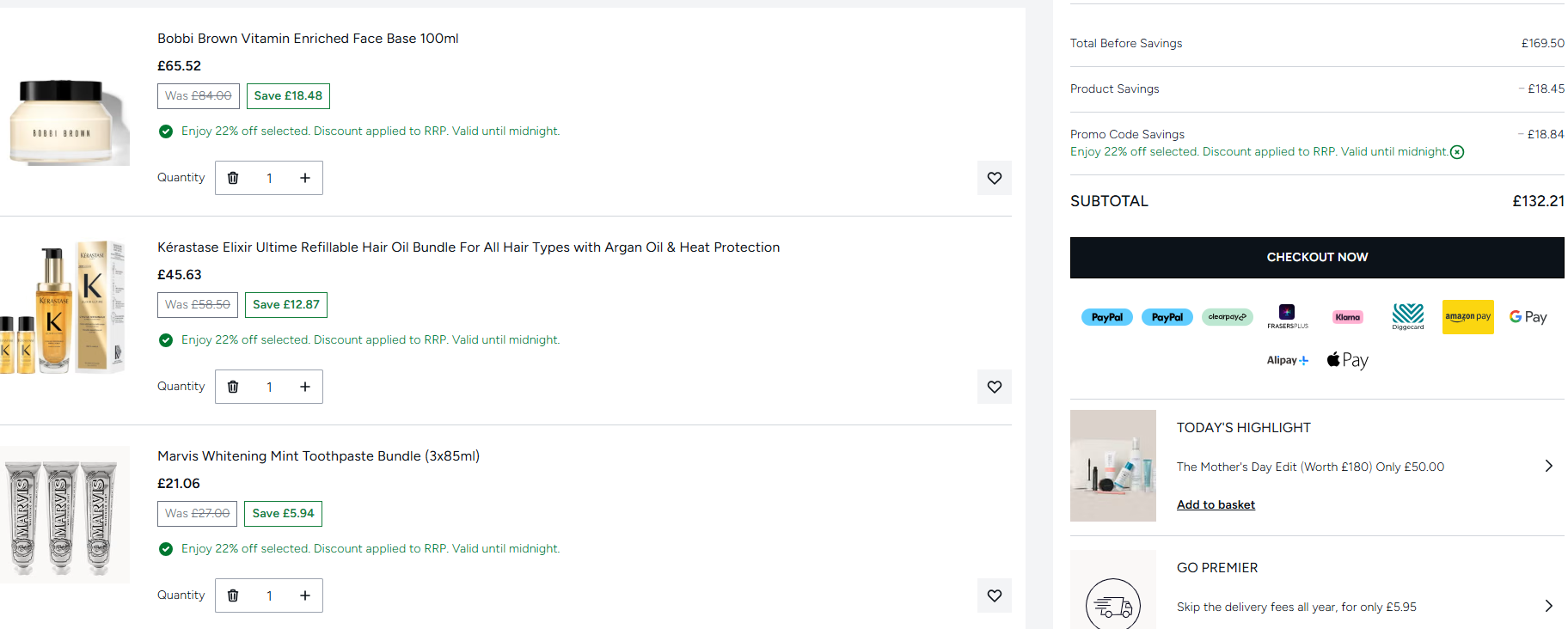Add one more Marvis Toothpaste Bundle
Viewport: 1568px width, 629px height.
pyautogui.click(x=304, y=595)
